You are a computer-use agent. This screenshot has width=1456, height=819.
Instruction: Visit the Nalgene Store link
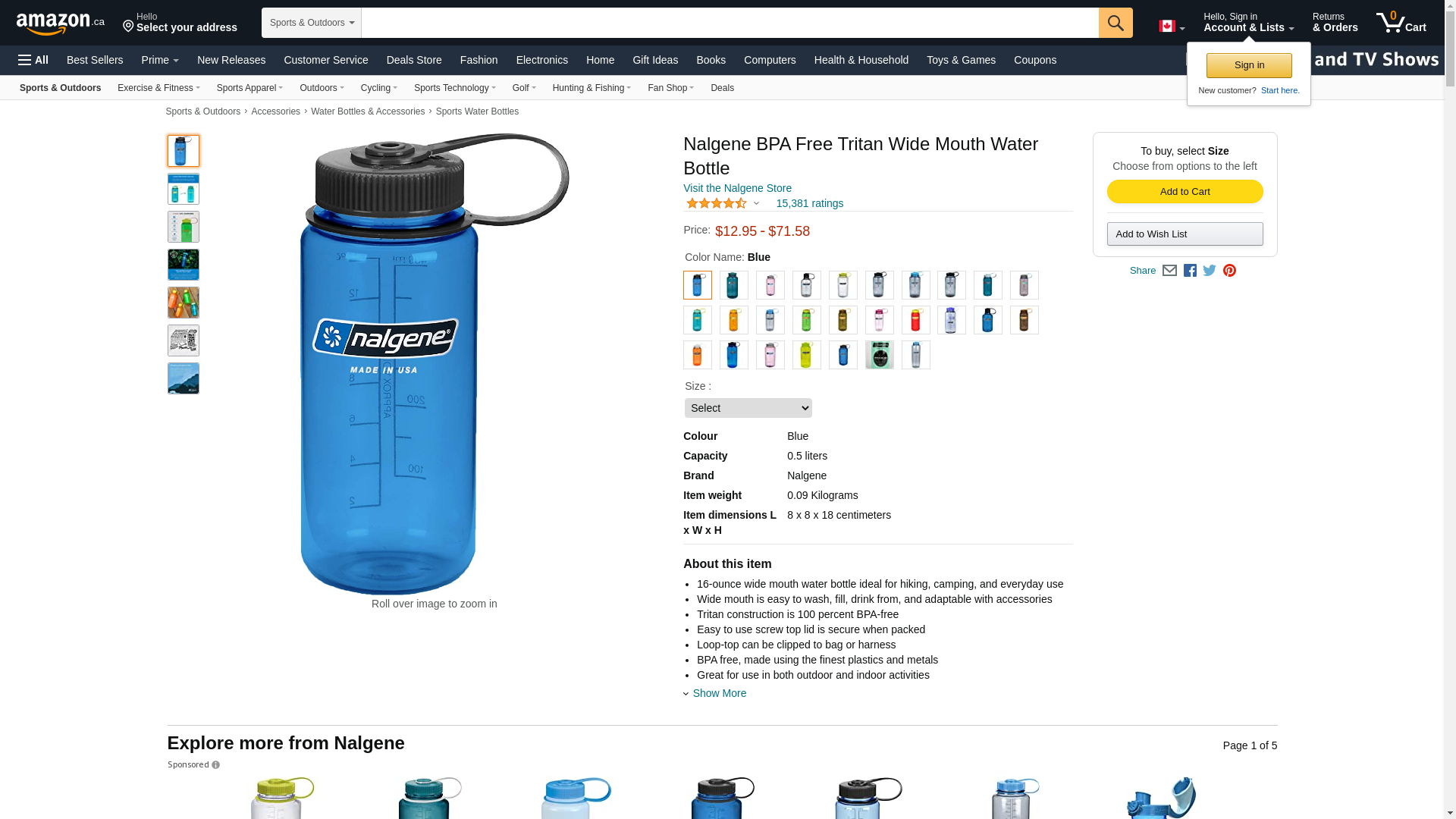(x=737, y=188)
